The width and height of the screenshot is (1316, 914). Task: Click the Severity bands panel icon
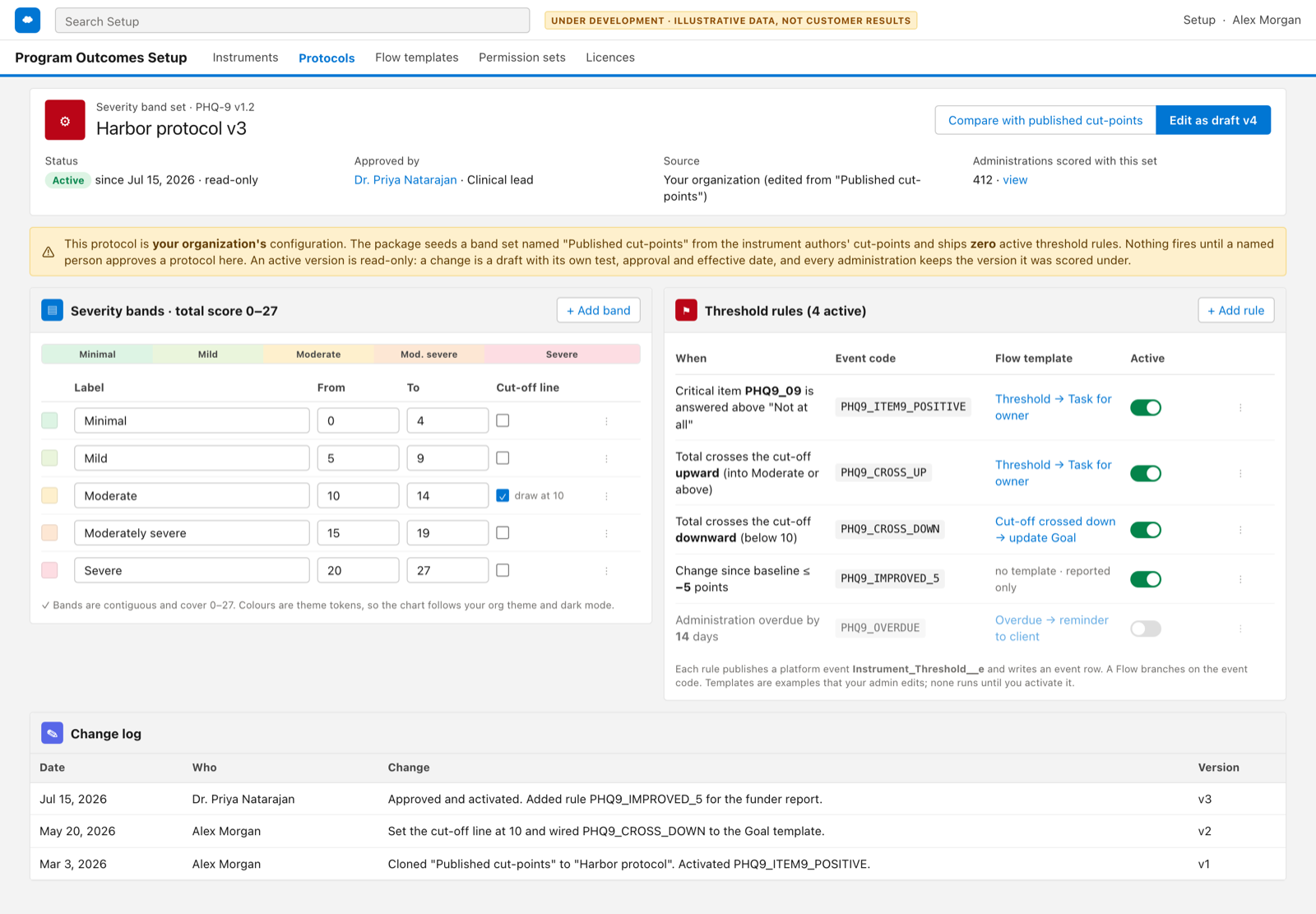pyautogui.click(x=52, y=310)
